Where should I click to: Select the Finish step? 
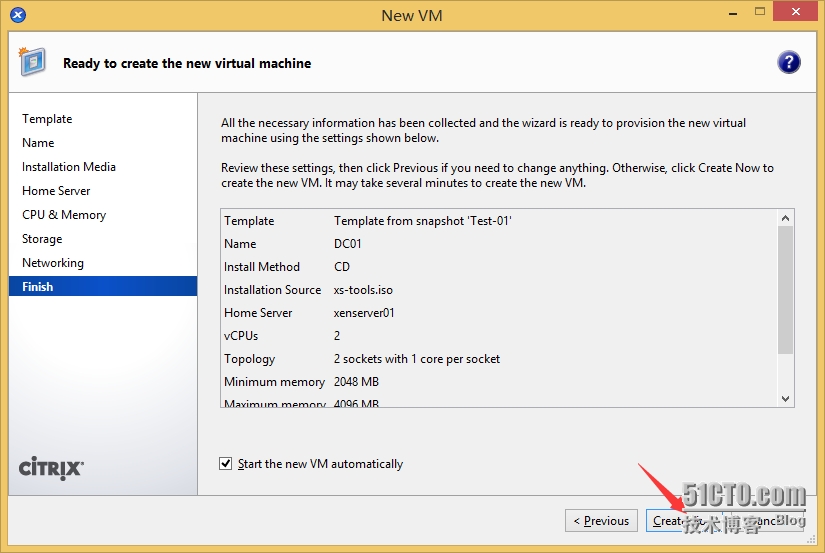[x=103, y=286]
